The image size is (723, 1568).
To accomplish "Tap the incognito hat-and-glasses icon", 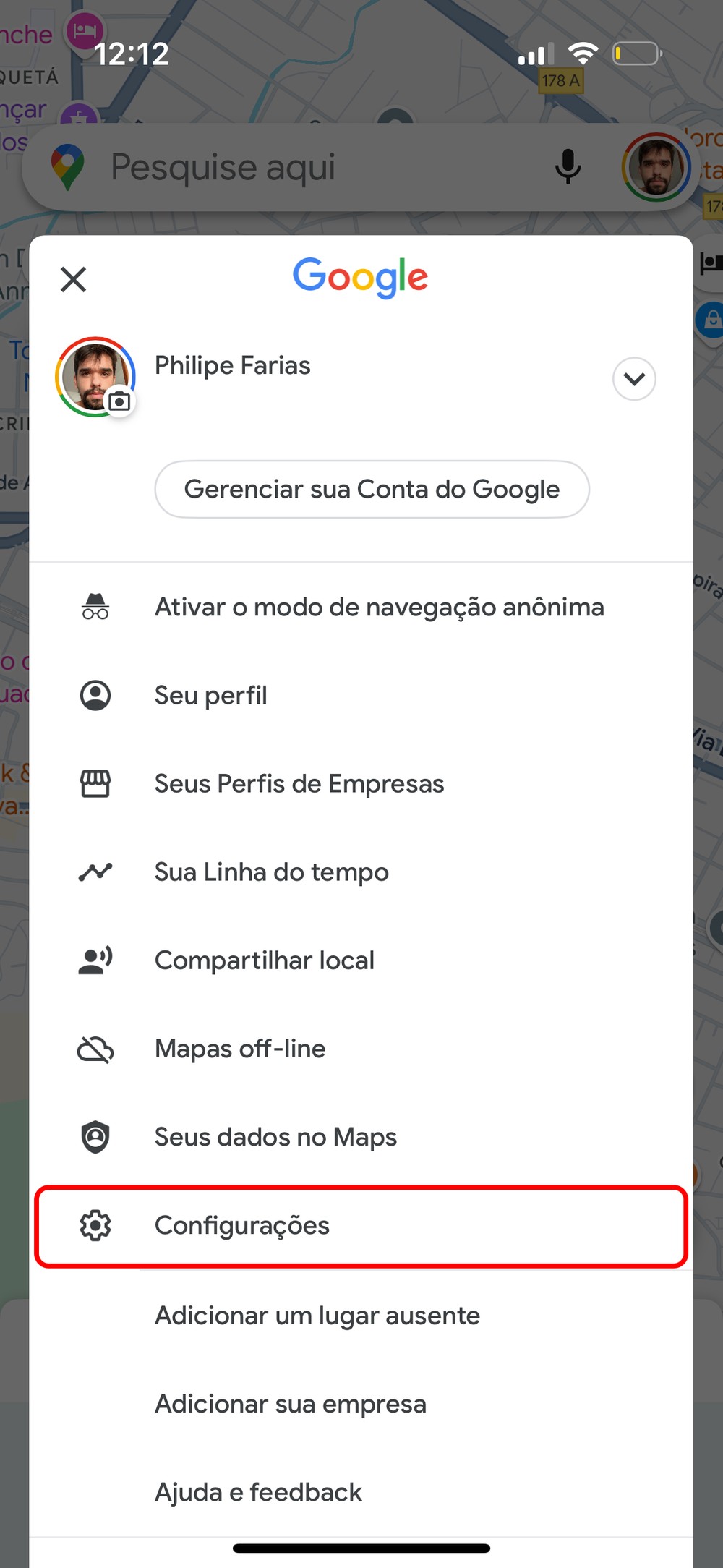I will point(95,607).
